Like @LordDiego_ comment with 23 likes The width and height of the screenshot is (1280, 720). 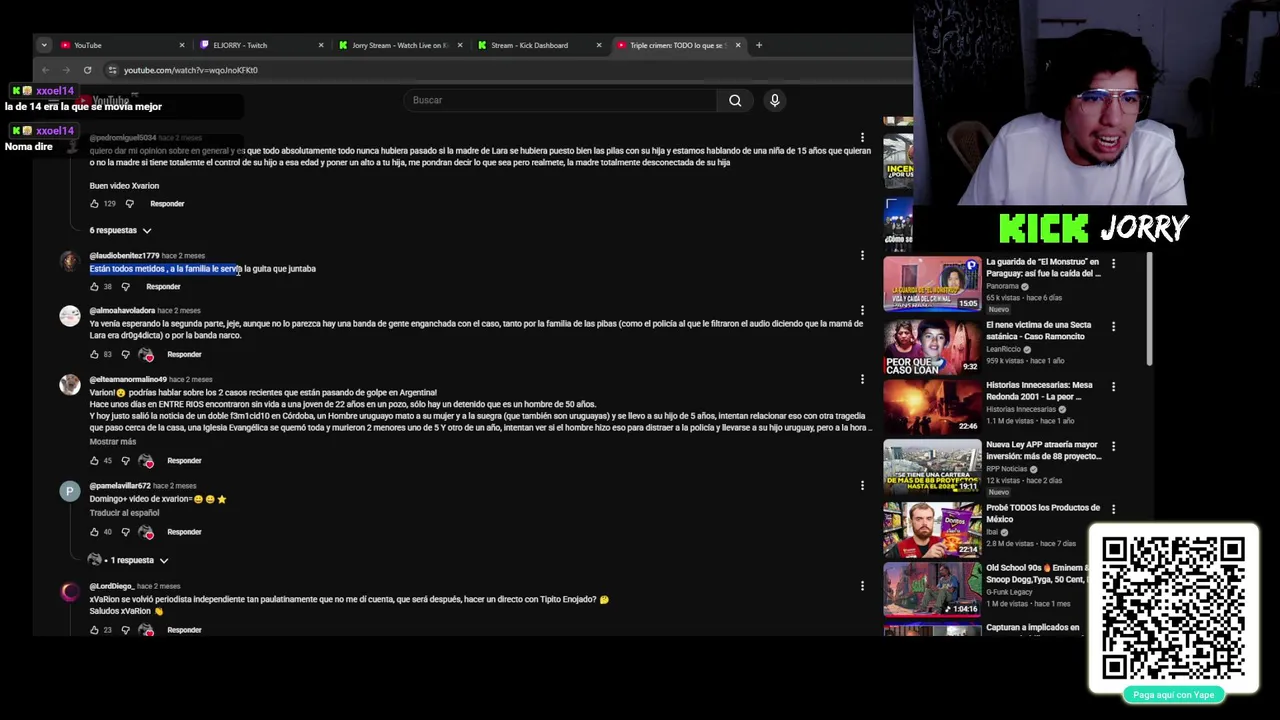pyautogui.click(x=94, y=630)
